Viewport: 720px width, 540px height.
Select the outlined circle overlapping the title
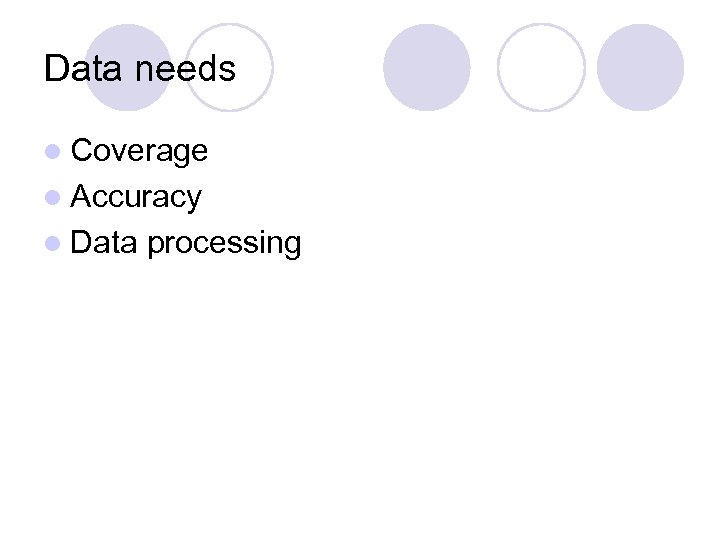[230, 67]
